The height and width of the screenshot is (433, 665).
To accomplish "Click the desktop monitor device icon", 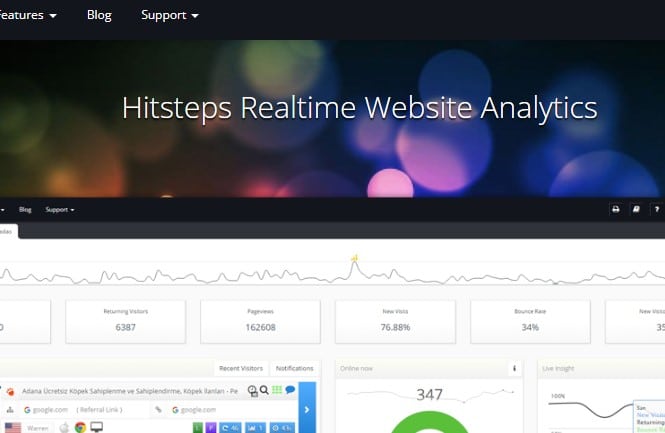I will point(97,427).
